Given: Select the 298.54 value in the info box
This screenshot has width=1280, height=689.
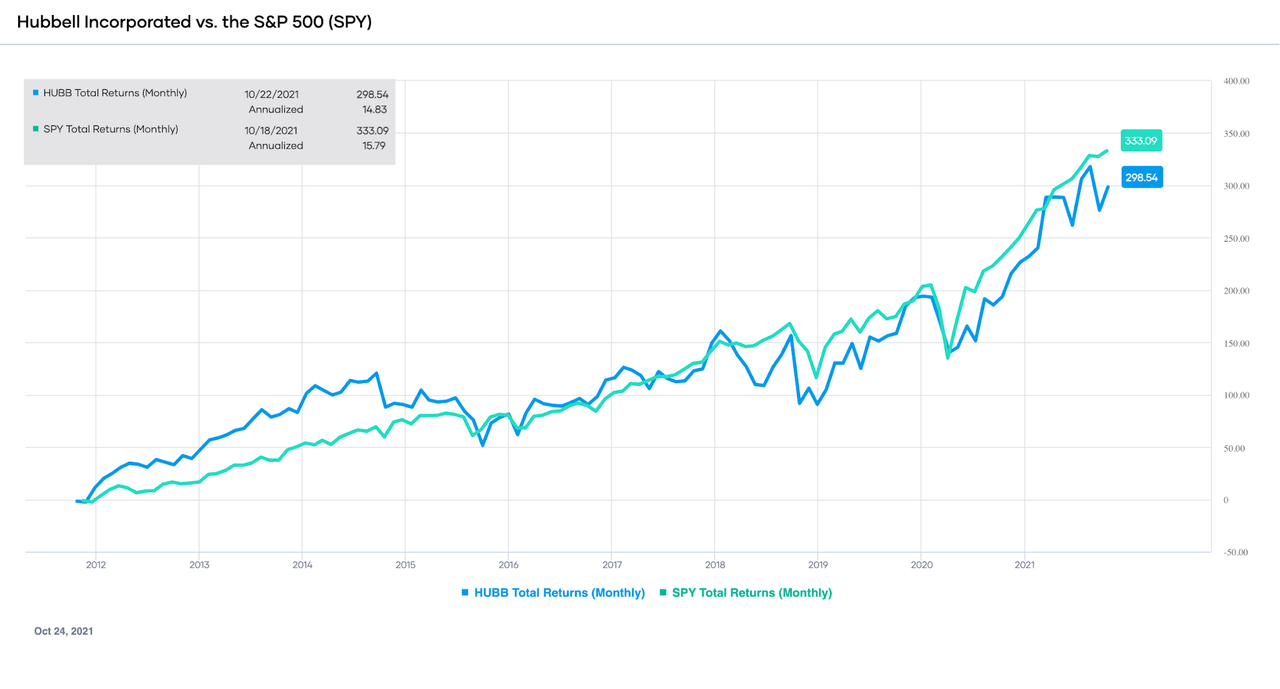Looking at the screenshot, I should [372, 94].
